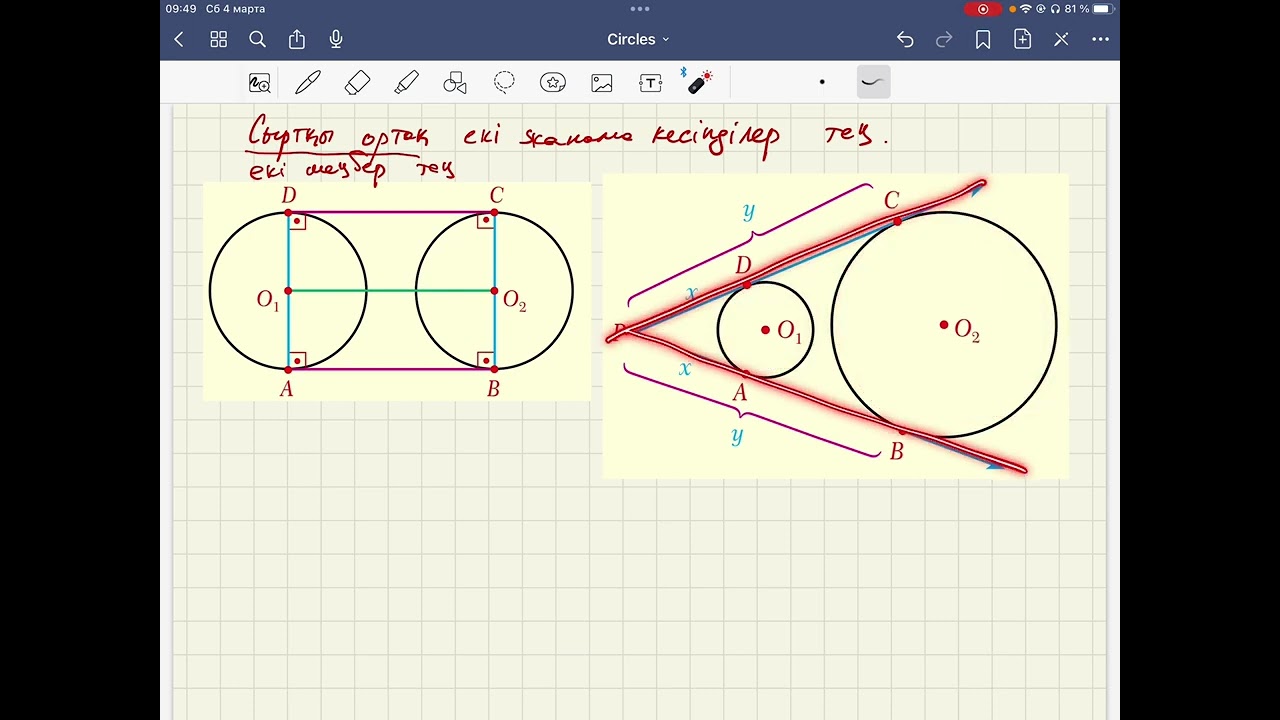Tap the red screen recording indicator
The width and height of the screenshot is (1280, 720).
click(983, 9)
